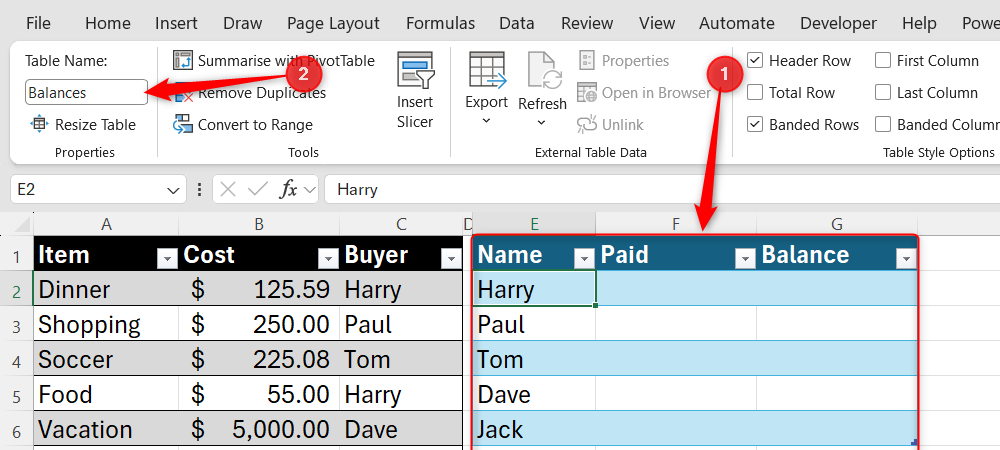Switch to the Insert tab
Screen dimensions: 1000x450
tap(175, 24)
